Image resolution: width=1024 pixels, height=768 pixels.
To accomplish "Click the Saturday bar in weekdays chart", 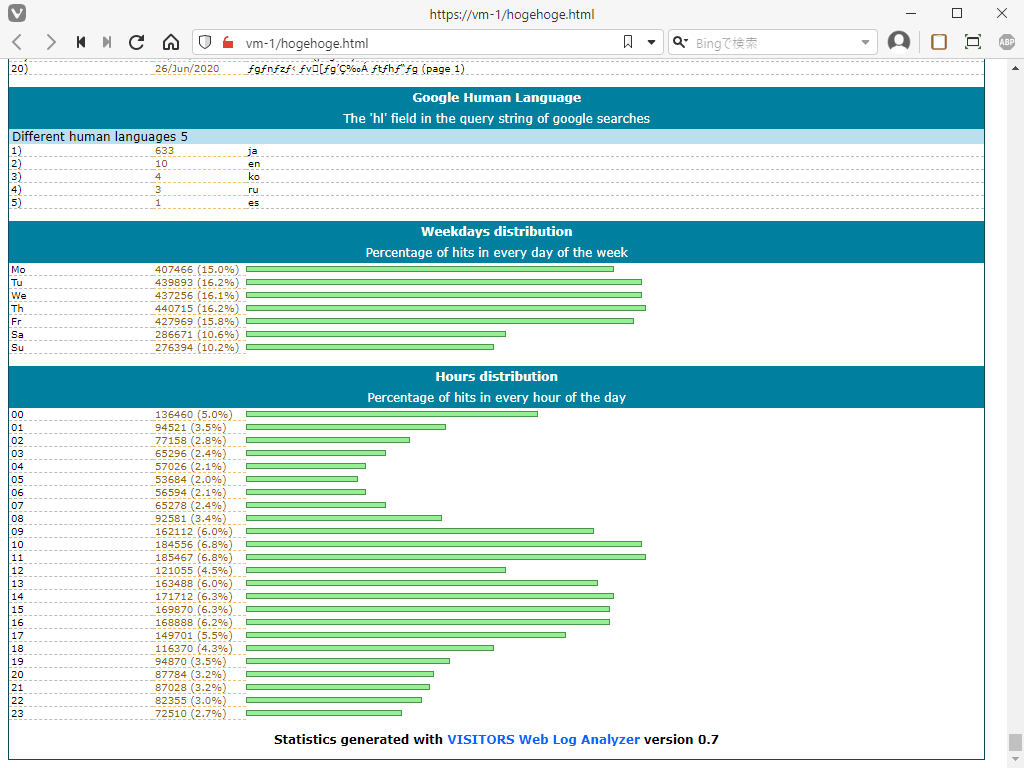I will point(376,334).
